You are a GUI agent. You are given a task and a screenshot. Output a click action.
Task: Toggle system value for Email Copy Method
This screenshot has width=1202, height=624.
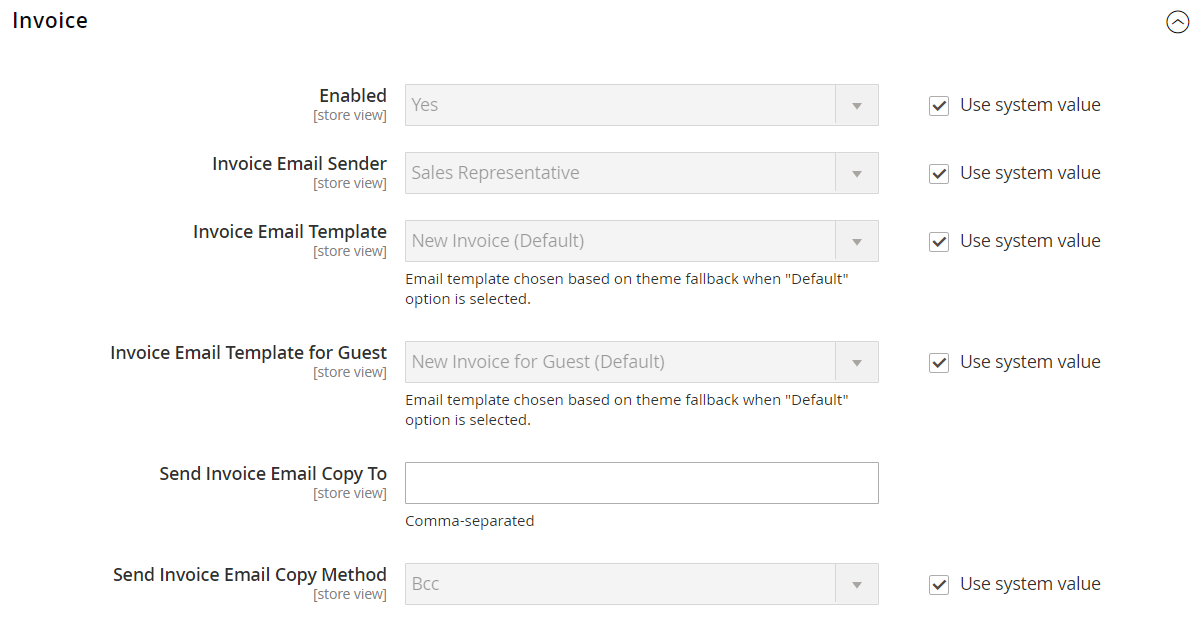coord(939,584)
